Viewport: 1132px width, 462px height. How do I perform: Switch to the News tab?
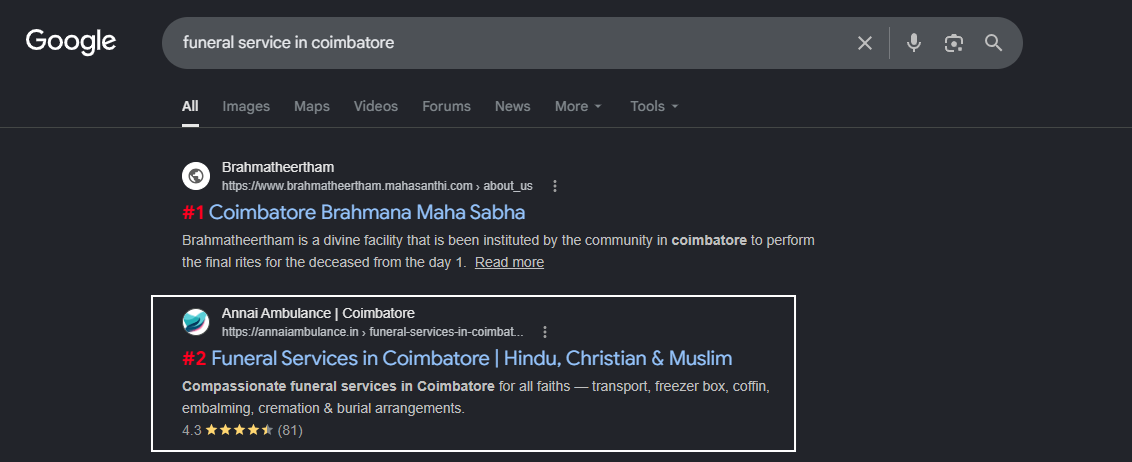(x=513, y=106)
